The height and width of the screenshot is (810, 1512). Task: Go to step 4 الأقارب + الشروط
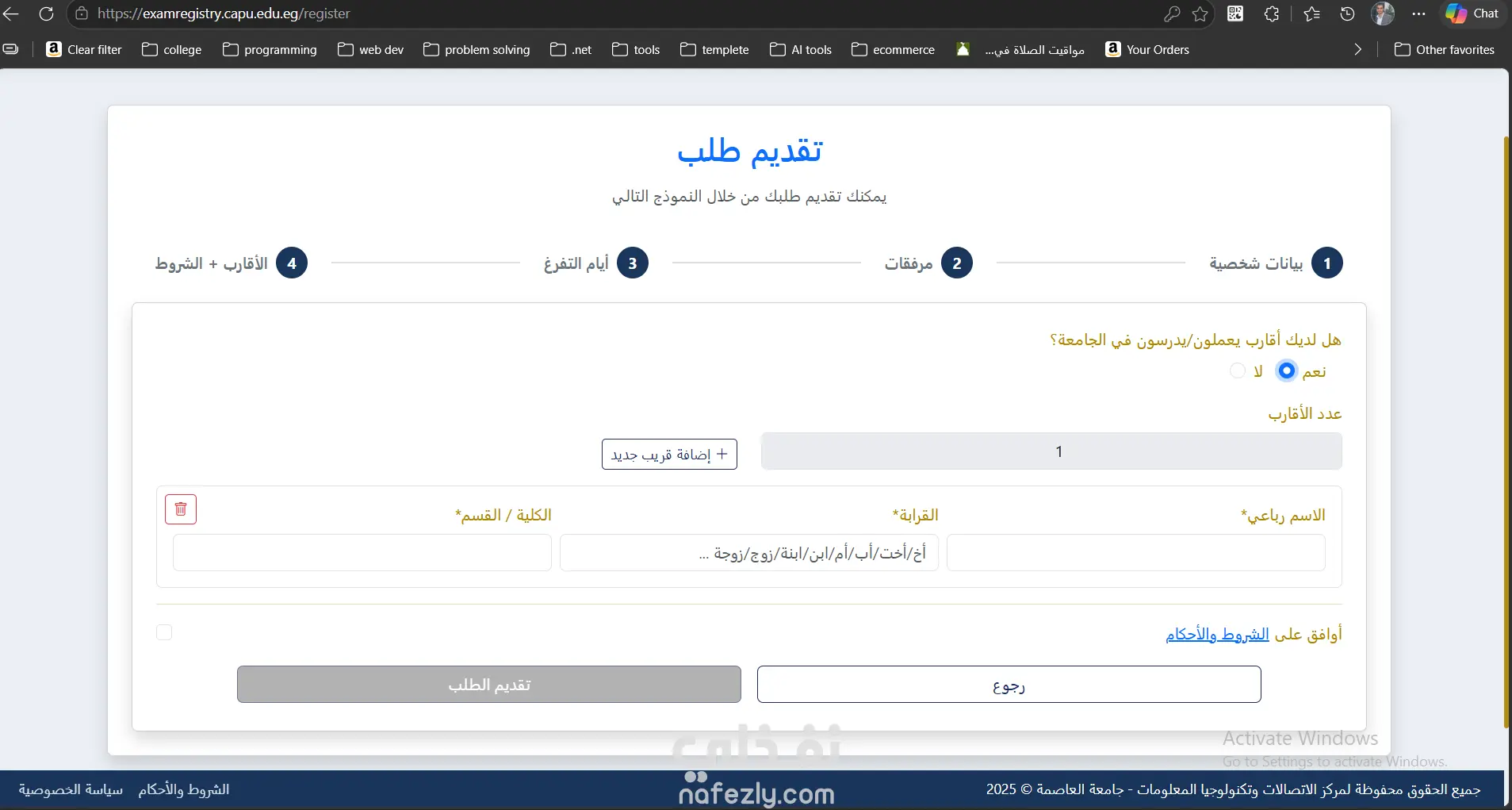(232, 263)
